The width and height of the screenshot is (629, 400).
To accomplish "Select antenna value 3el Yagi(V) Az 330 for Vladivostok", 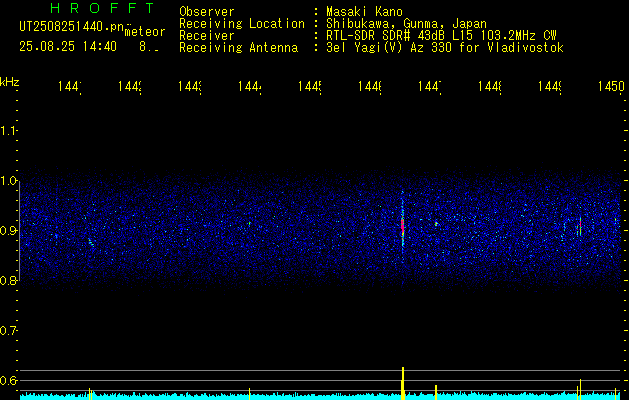I will 445,48.
